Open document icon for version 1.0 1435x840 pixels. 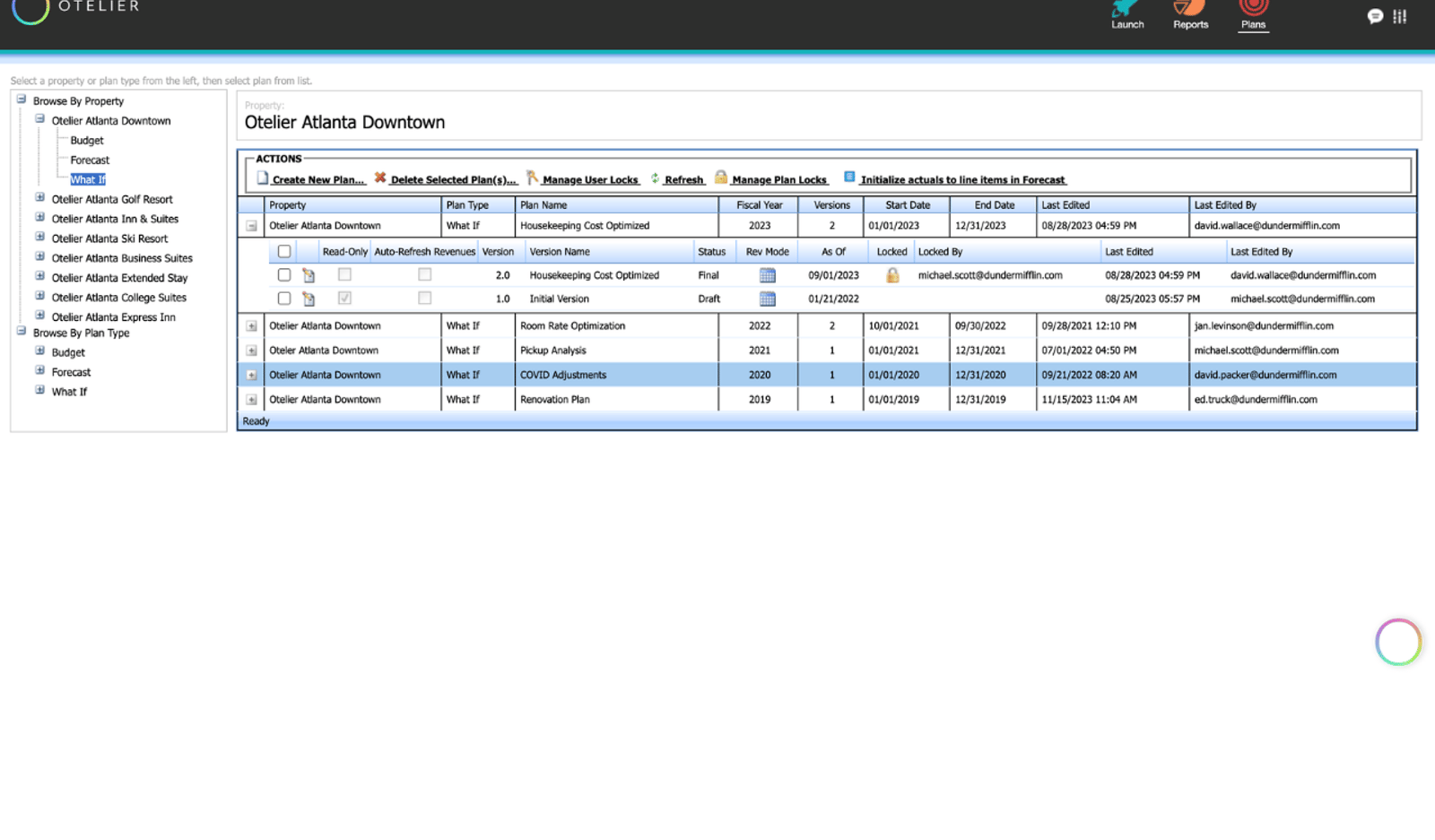309,299
